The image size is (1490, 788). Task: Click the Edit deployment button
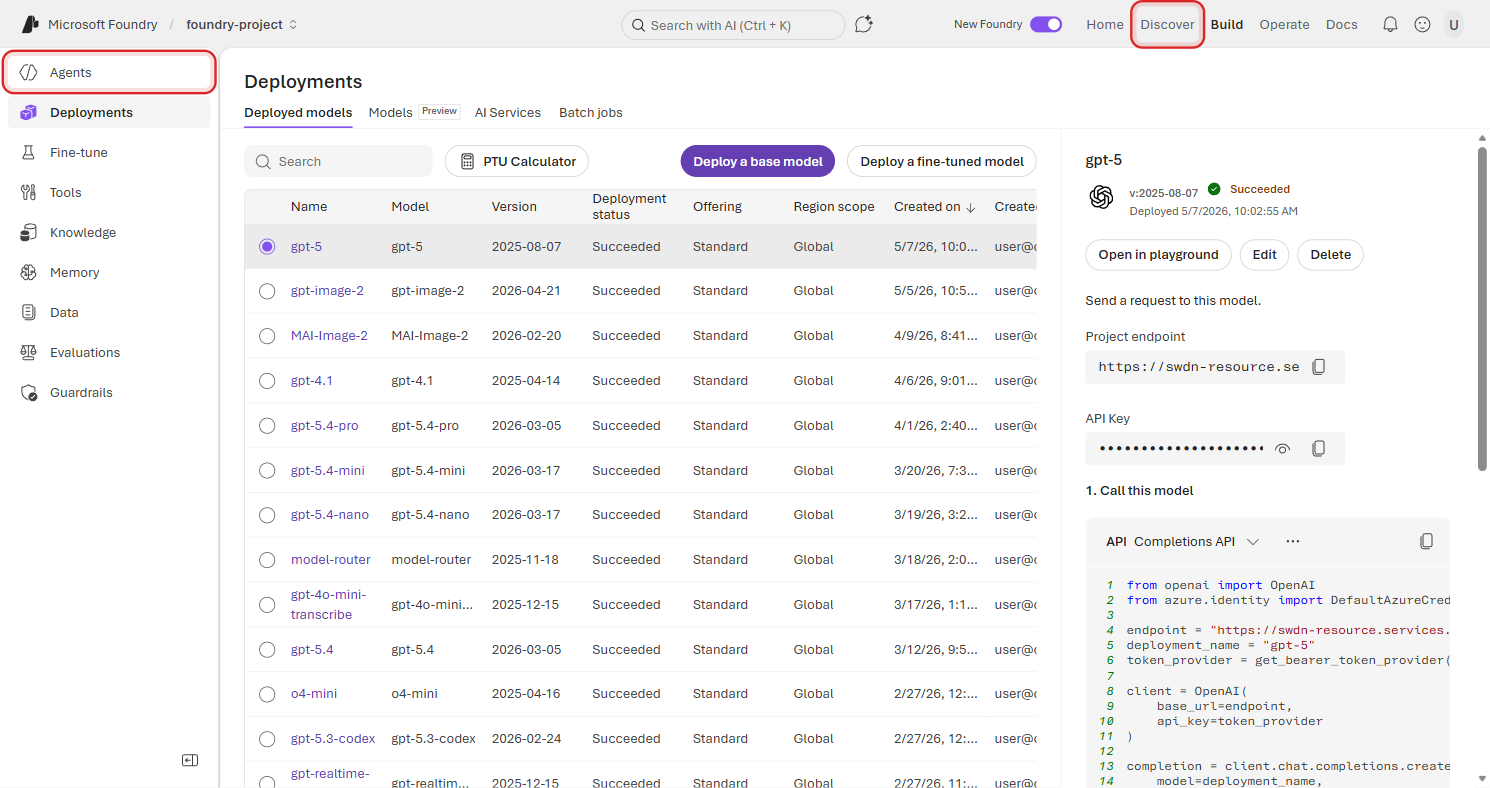[x=1265, y=254]
